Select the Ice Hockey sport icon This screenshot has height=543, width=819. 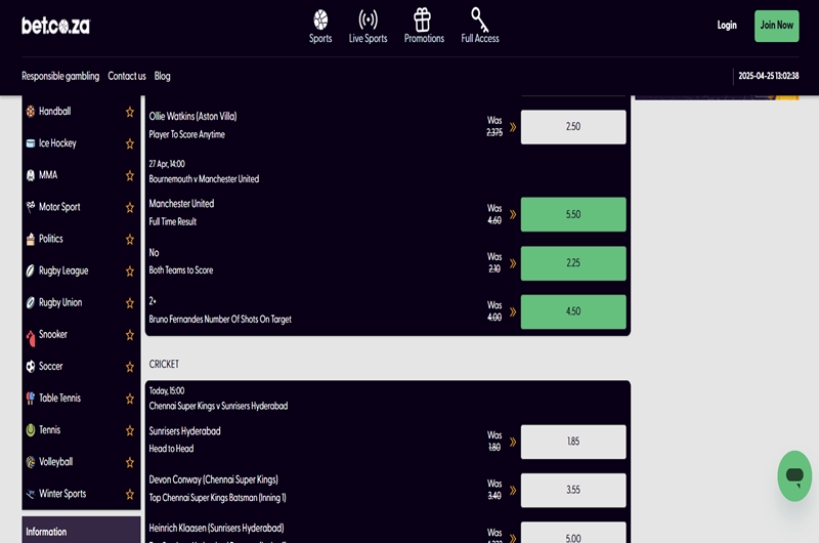(30, 143)
